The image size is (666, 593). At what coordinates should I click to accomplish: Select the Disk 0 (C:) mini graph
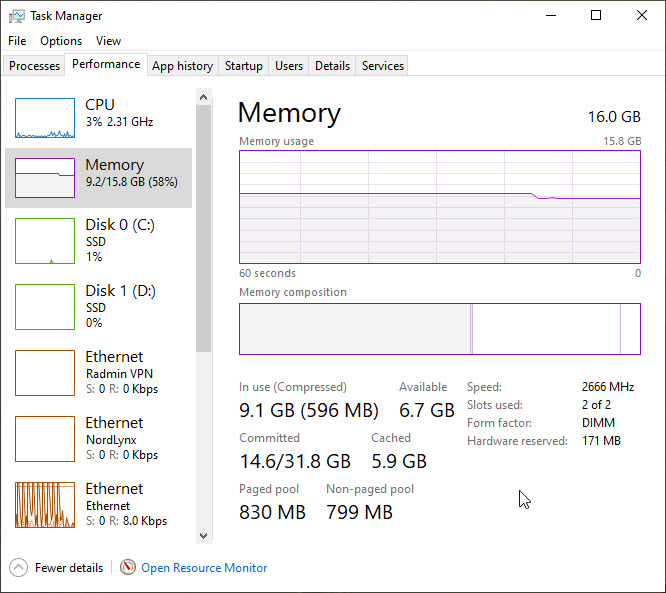45,241
